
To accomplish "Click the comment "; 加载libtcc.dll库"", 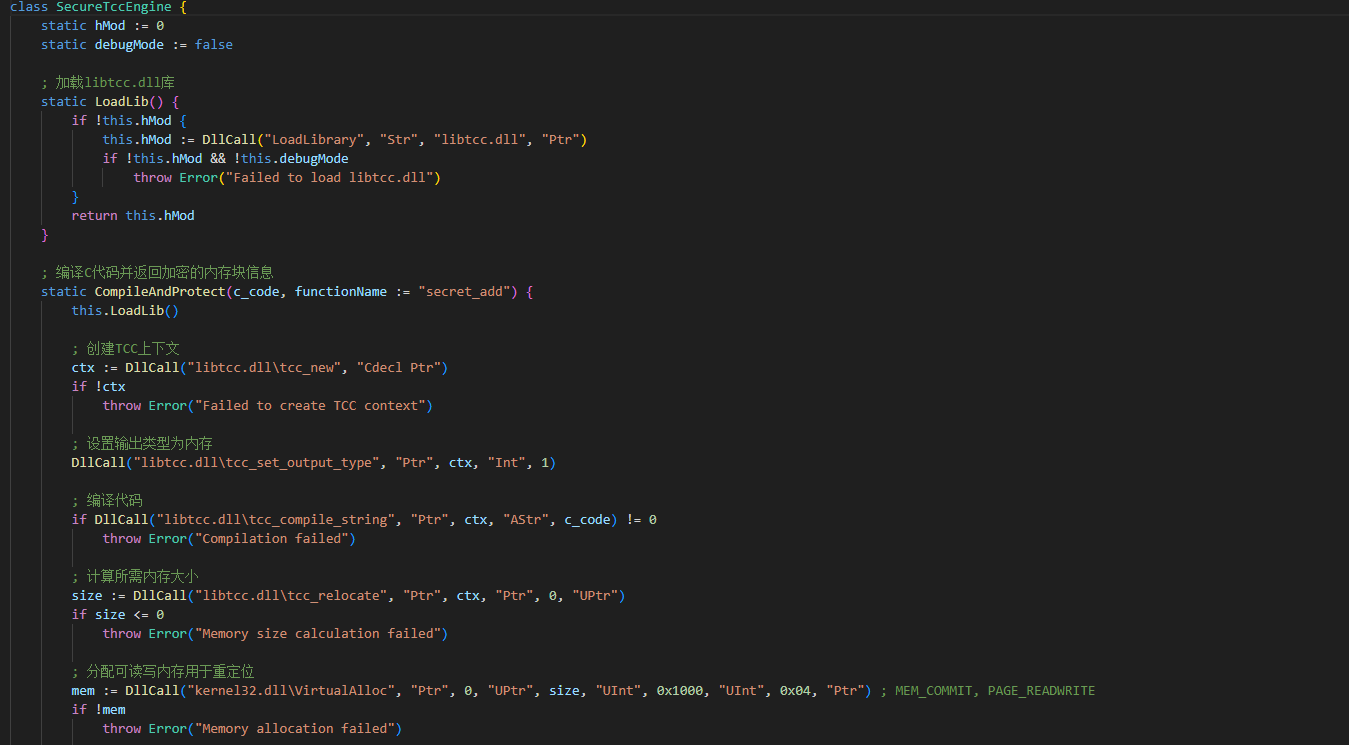I will tap(108, 83).
